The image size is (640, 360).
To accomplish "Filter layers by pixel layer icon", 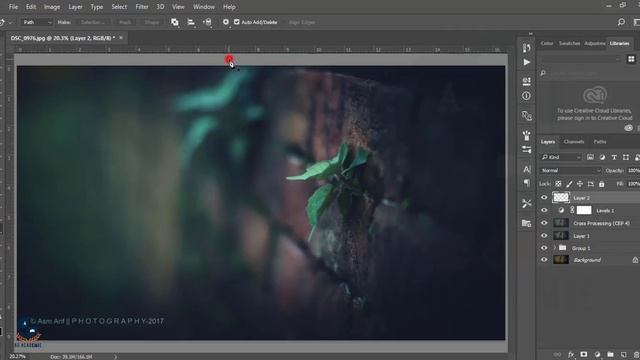I will click(590, 157).
